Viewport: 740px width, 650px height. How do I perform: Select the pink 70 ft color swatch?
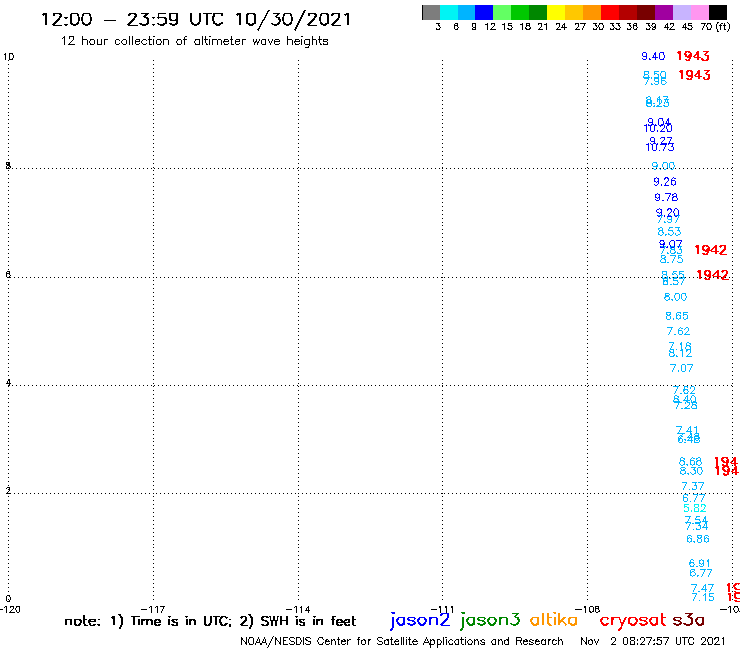pos(699,12)
